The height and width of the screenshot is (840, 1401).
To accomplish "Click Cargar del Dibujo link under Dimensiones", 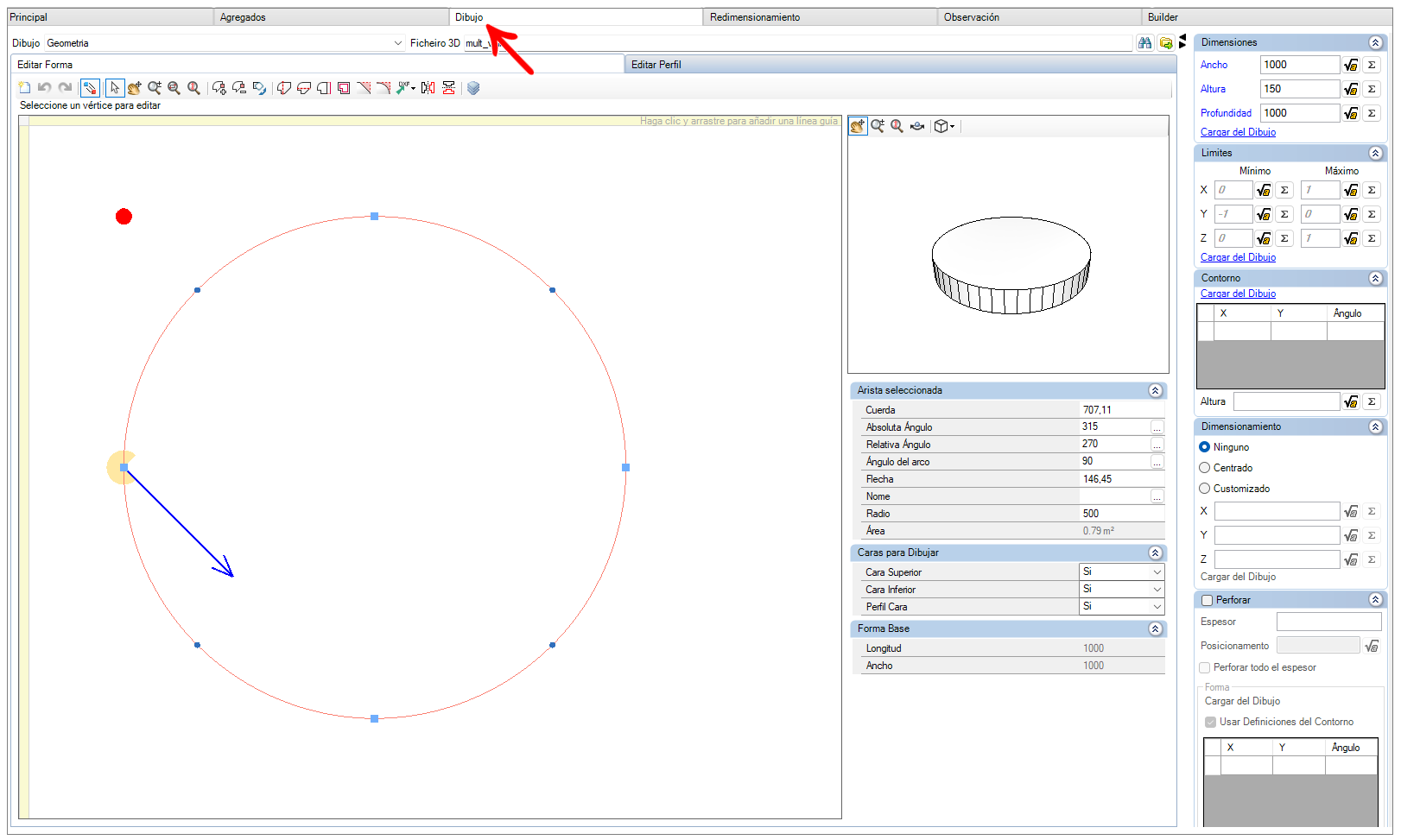I will pos(1238,132).
